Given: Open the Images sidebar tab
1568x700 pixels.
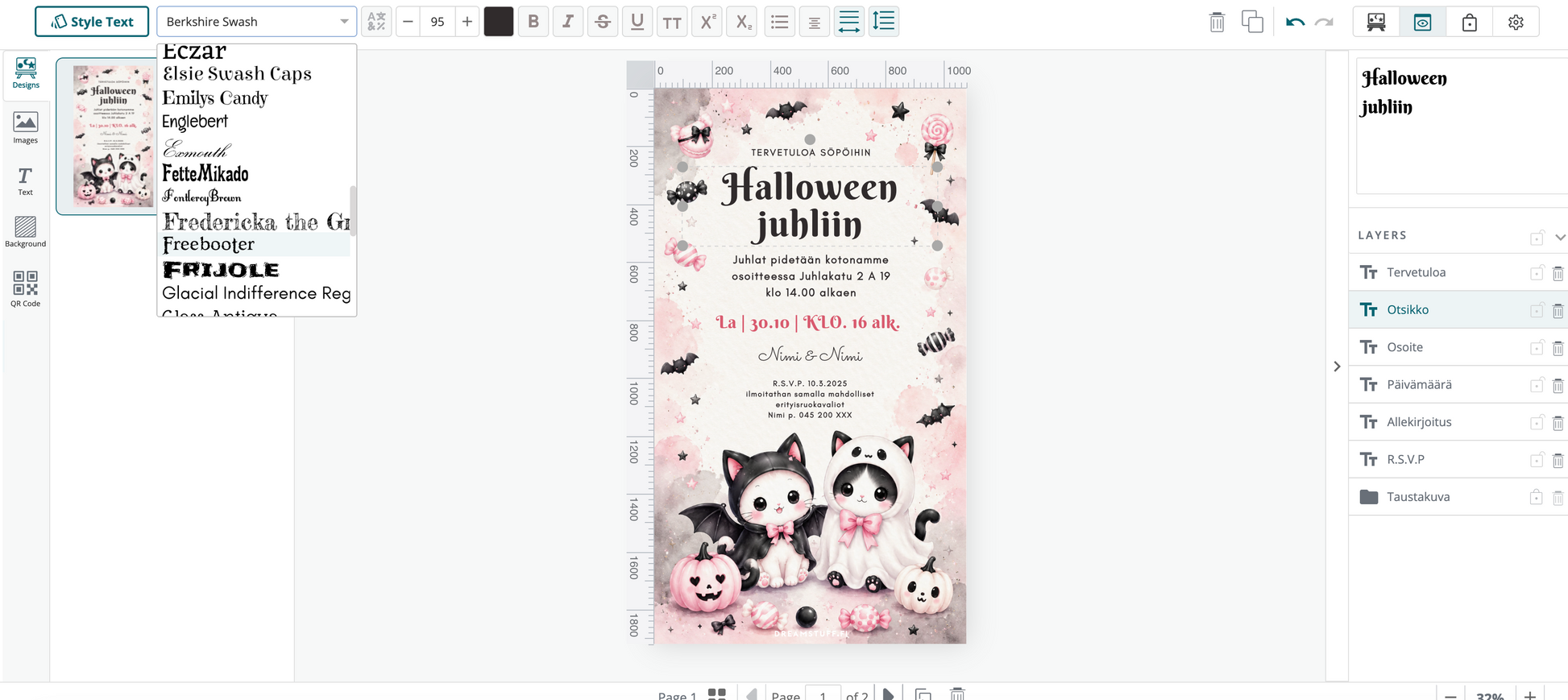Looking at the screenshot, I should [26, 128].
